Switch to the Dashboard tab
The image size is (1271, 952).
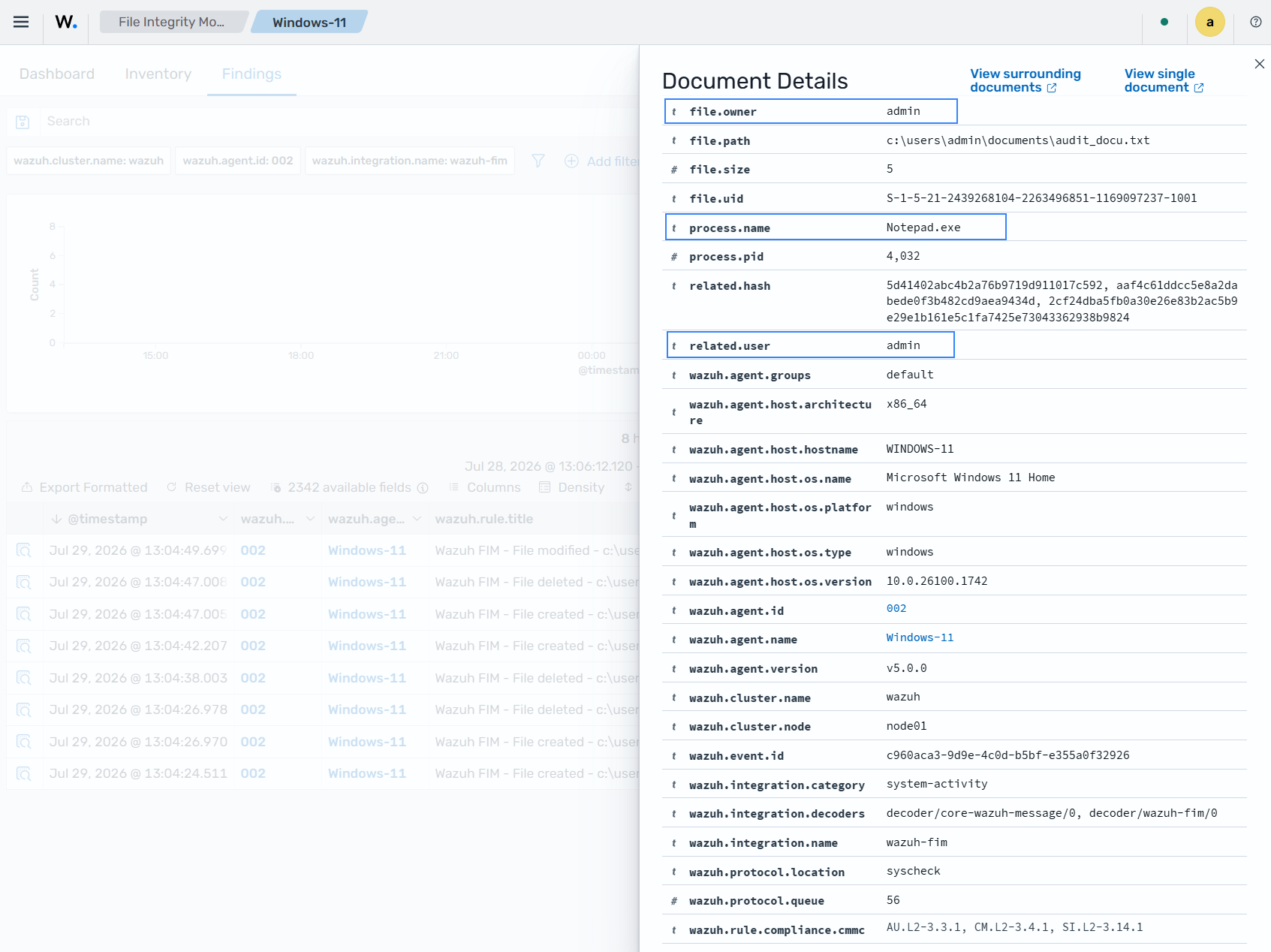coord(57,74)
